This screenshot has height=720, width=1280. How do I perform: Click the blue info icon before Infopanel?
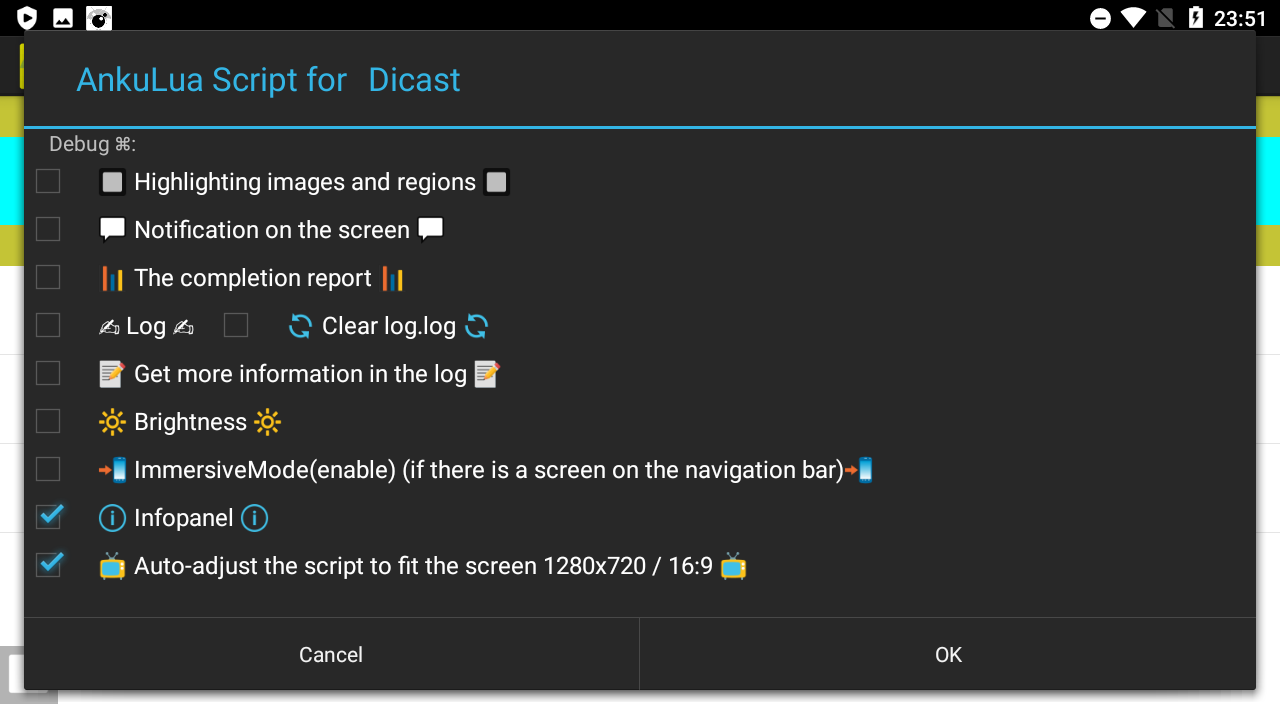[x=112, y=518]
